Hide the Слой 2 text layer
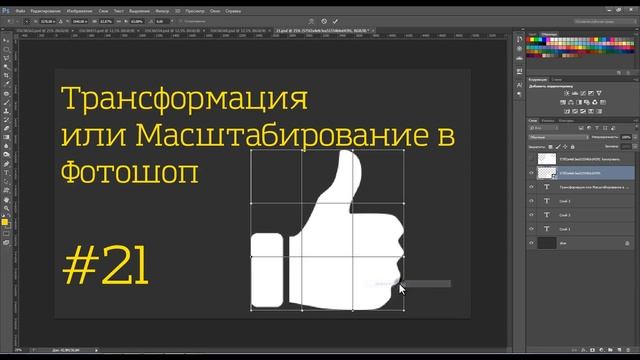 (531, 215)
